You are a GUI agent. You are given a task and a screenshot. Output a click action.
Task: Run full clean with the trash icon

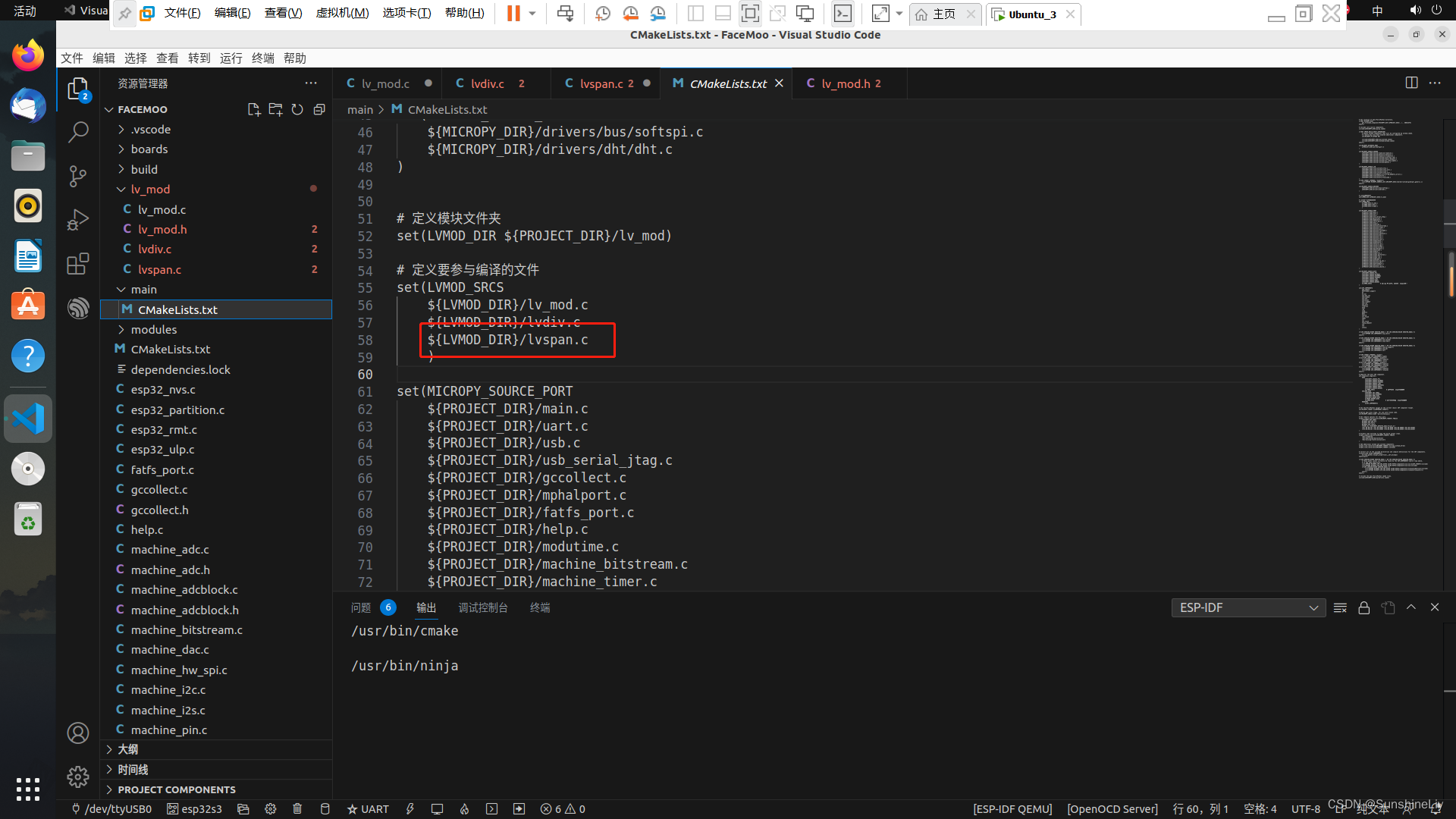point(297,808)
